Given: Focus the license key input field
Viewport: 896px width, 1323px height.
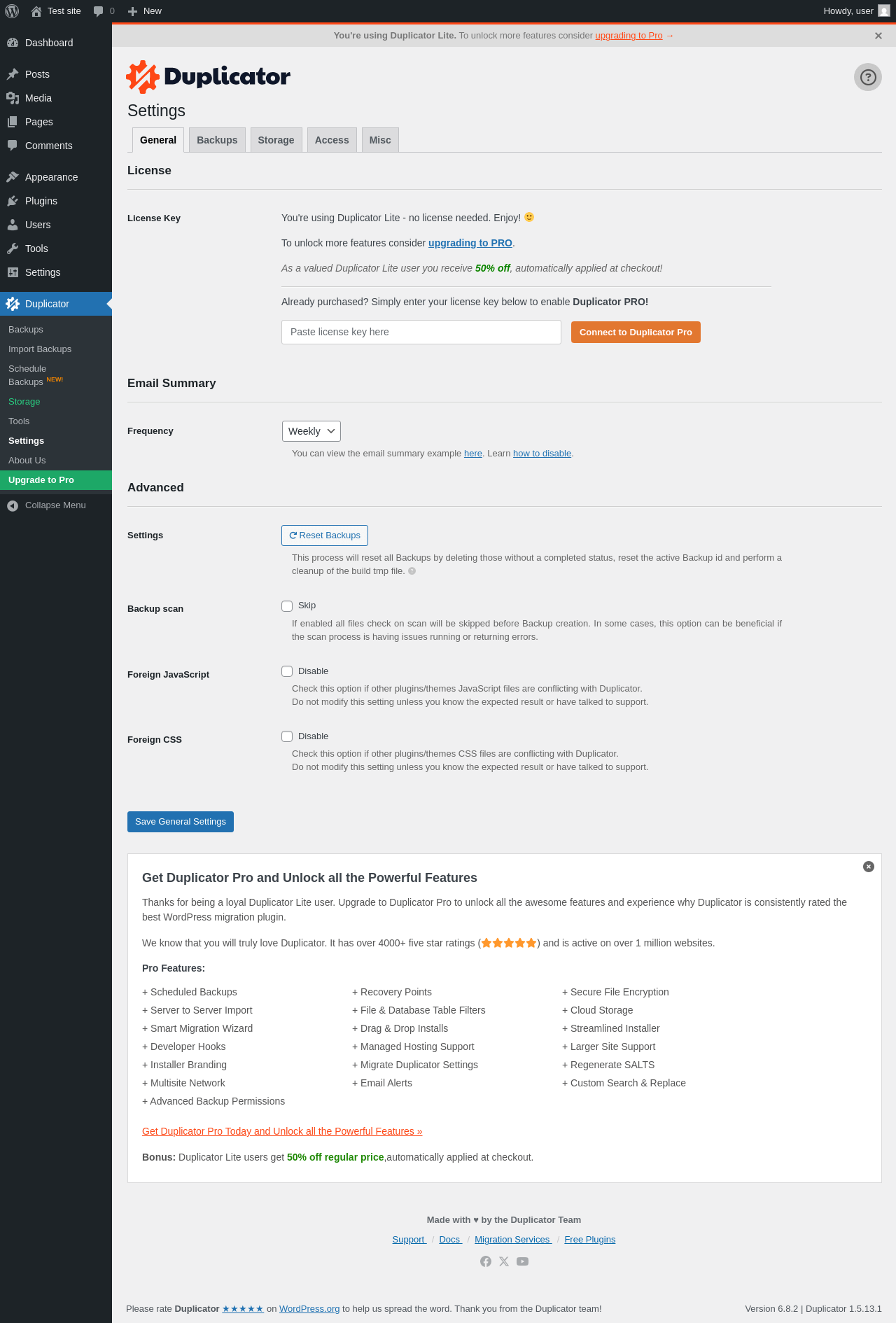Looking at the screenshot, I should coord(421,332).
